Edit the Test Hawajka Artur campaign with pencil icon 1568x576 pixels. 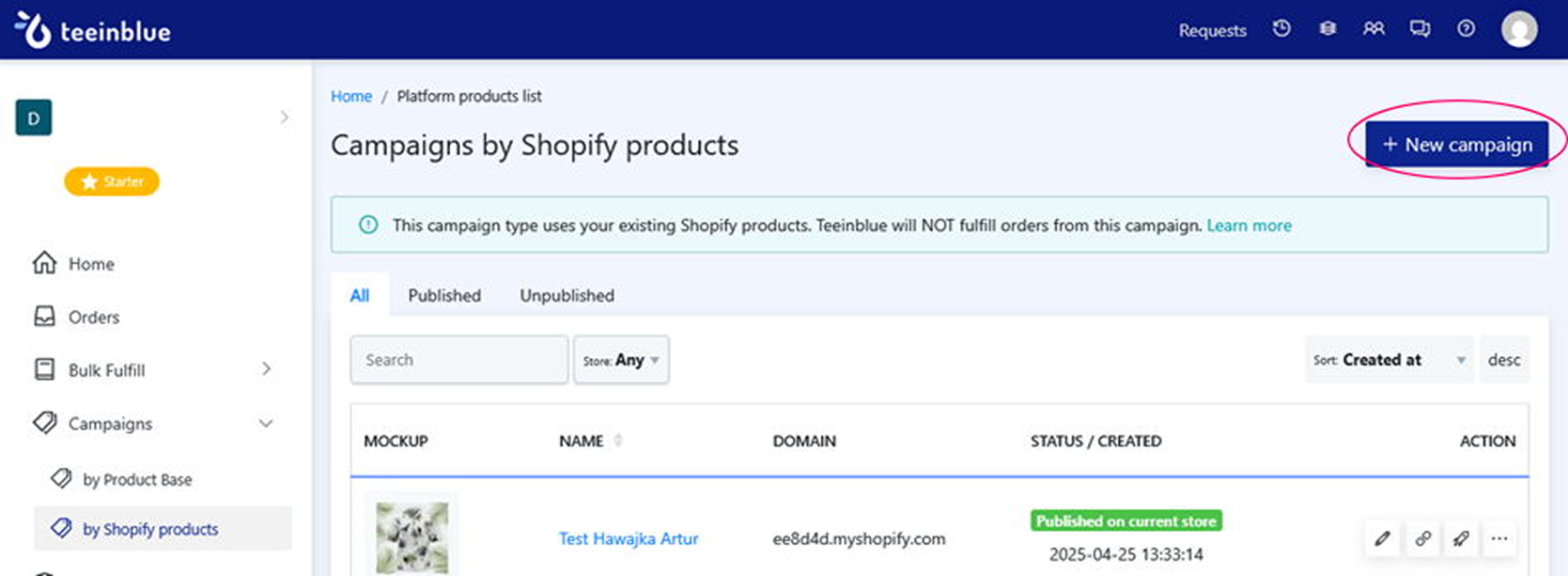tap(1382, 538)
